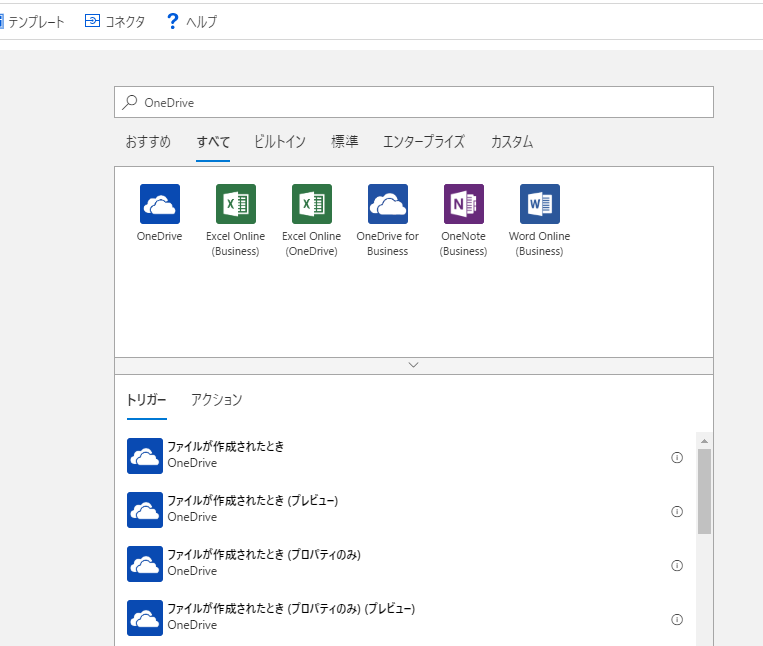
Task: Switch to the ビルトイン tab
Action: pos(280,142)
